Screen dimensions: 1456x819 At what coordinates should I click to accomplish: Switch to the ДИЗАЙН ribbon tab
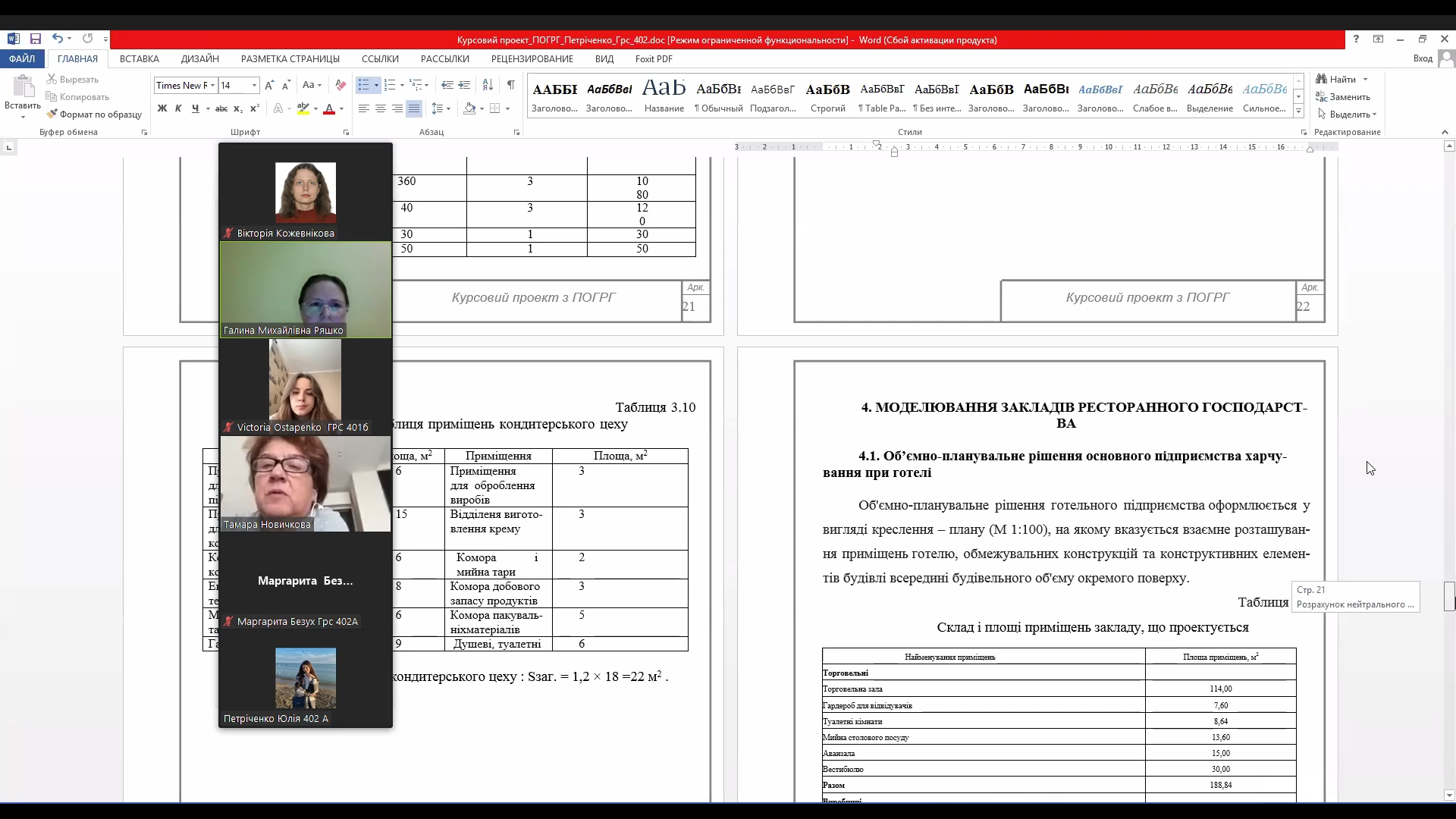(200, 59)
